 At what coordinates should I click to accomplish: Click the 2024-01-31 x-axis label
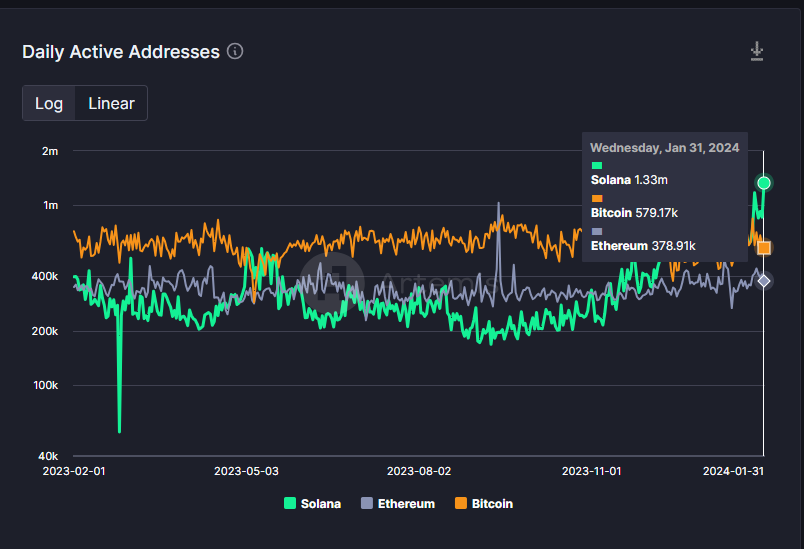coord(733,471)
